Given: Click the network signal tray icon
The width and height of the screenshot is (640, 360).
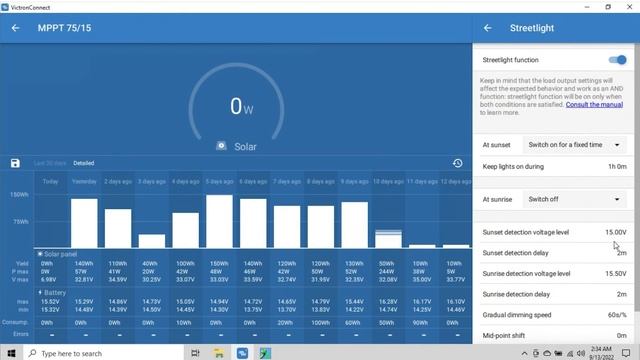Looking at the screenshot, I should point(570,353).
